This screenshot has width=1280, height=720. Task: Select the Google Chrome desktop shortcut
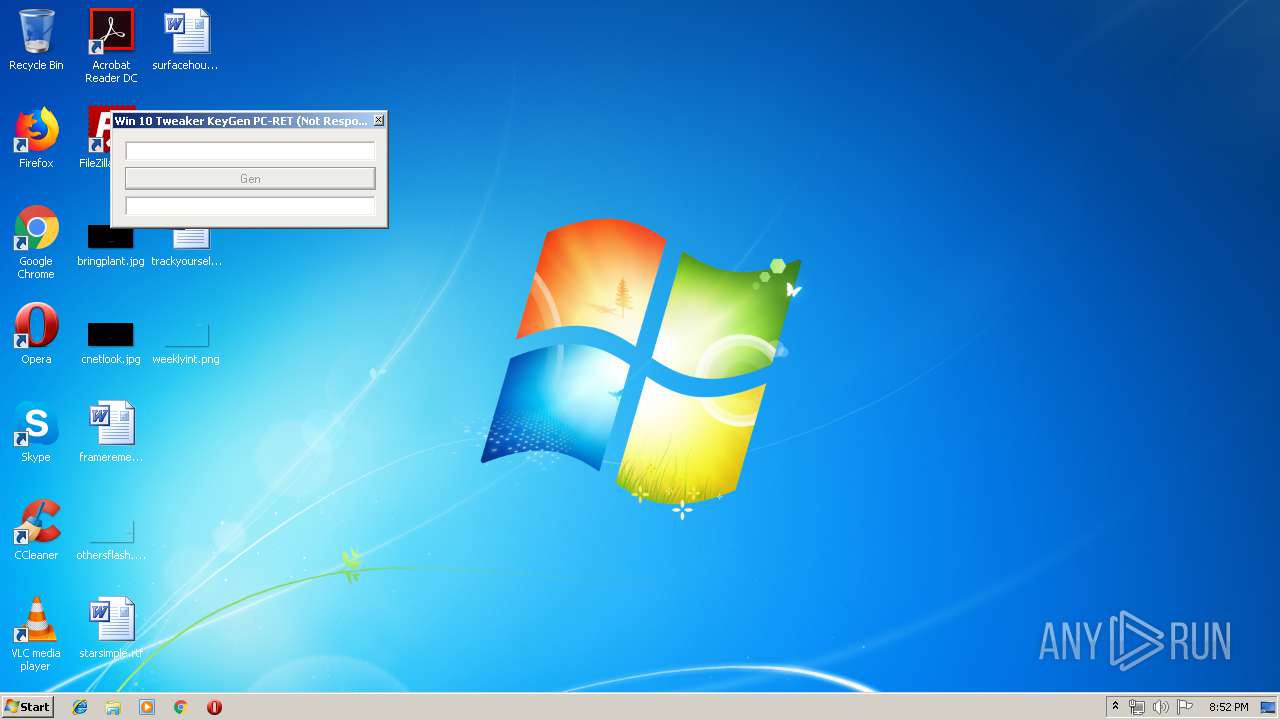click(x=36, y=242)
